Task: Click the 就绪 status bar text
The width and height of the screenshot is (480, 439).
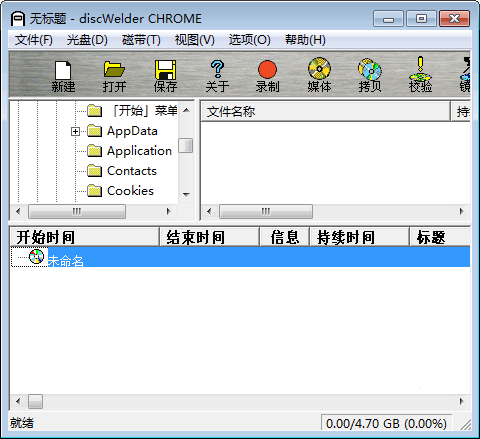Action: coord(22,423)
